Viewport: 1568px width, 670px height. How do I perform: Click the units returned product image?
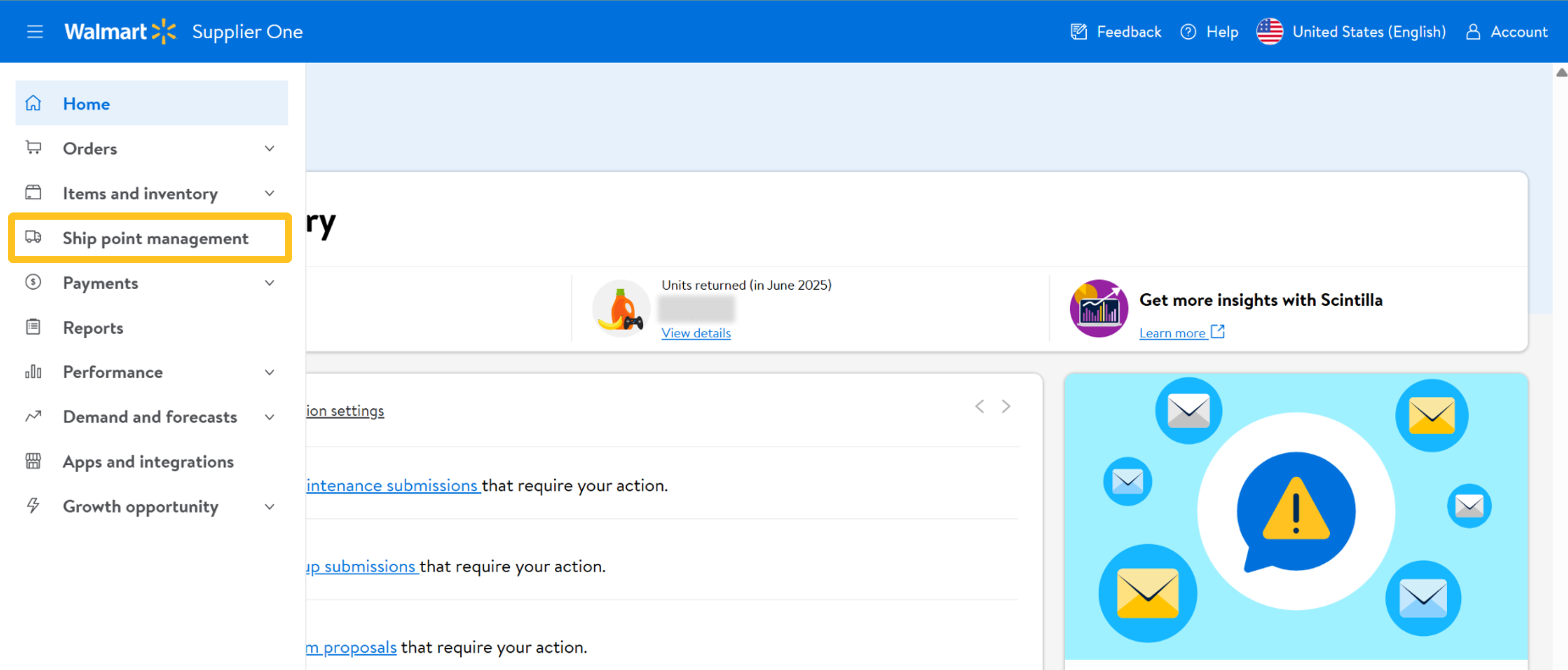click(621, 308)
